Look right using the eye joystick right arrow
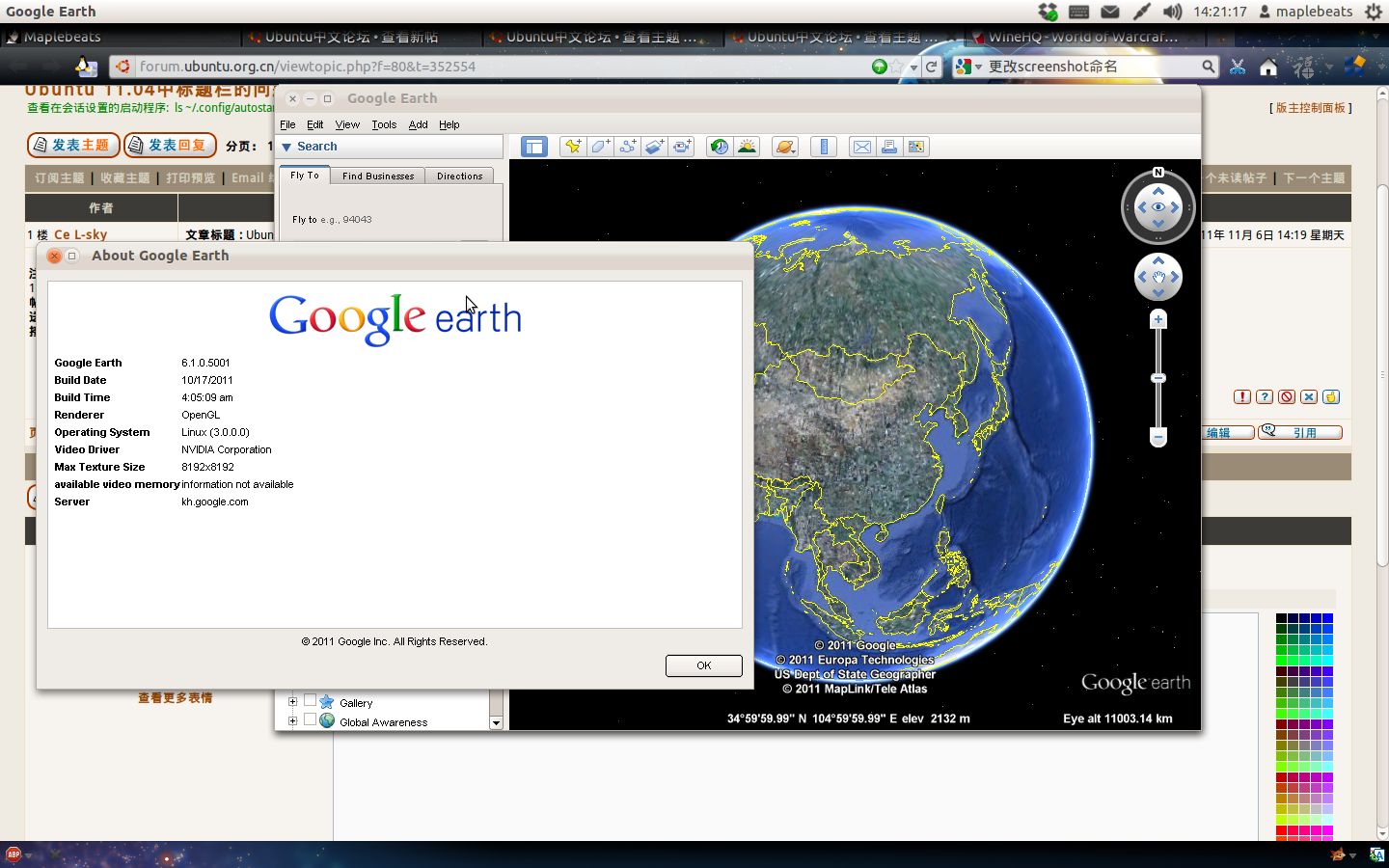Viewport: 1389px width, 868px height. click(1175, 207)
